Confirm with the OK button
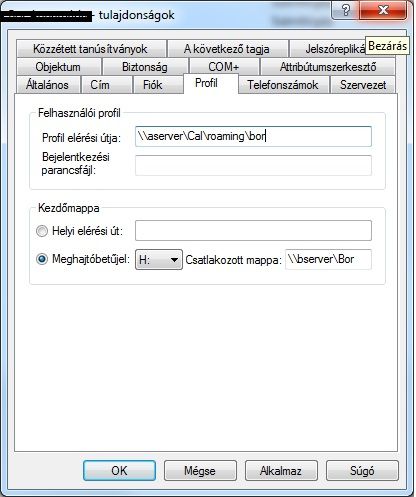 pos(119,470)
